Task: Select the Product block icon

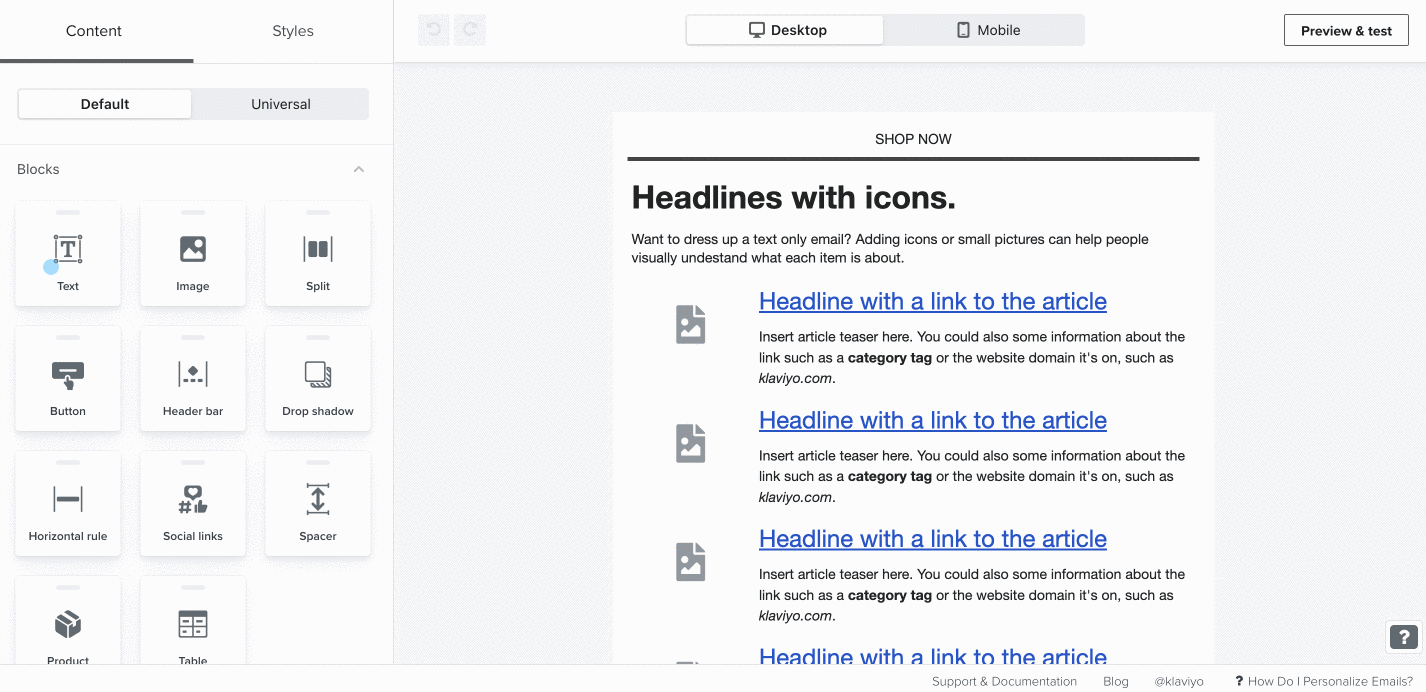Action: coord(68,625)
